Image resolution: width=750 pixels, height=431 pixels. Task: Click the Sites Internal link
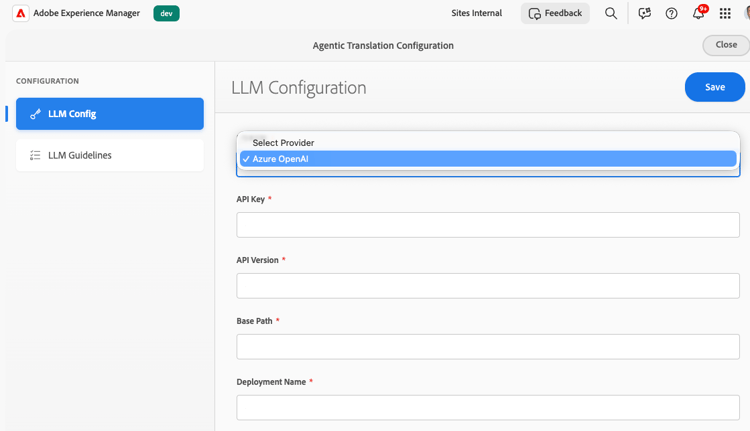click(x=476, y=13)
